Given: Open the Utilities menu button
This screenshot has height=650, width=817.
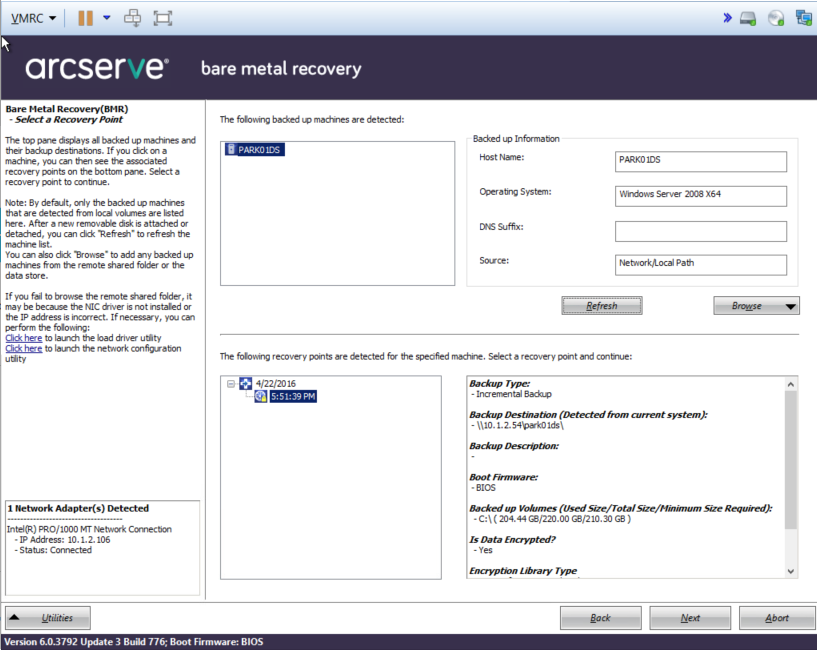Looking at the screenshot, I should (48, 618).
